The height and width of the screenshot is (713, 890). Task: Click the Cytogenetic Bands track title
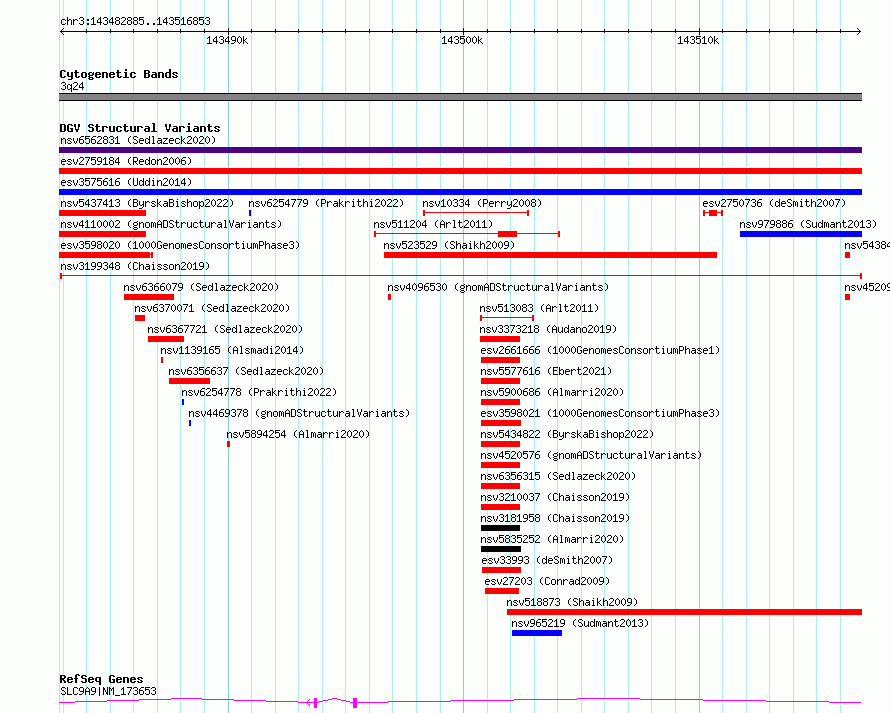(x=119, y=74)
